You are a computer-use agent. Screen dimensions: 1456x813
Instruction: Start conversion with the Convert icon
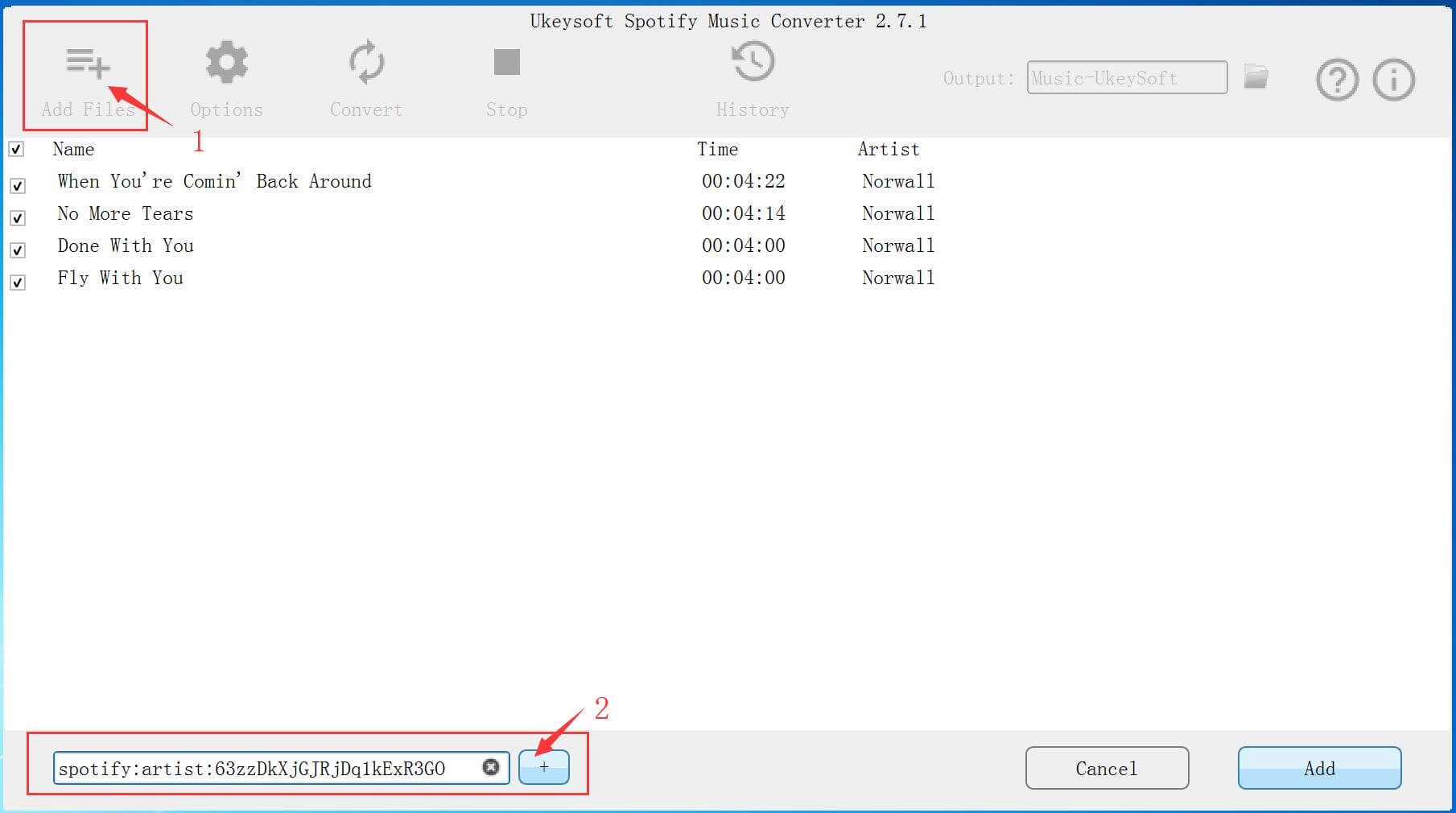pyautogui.click(x=366, y=63)
